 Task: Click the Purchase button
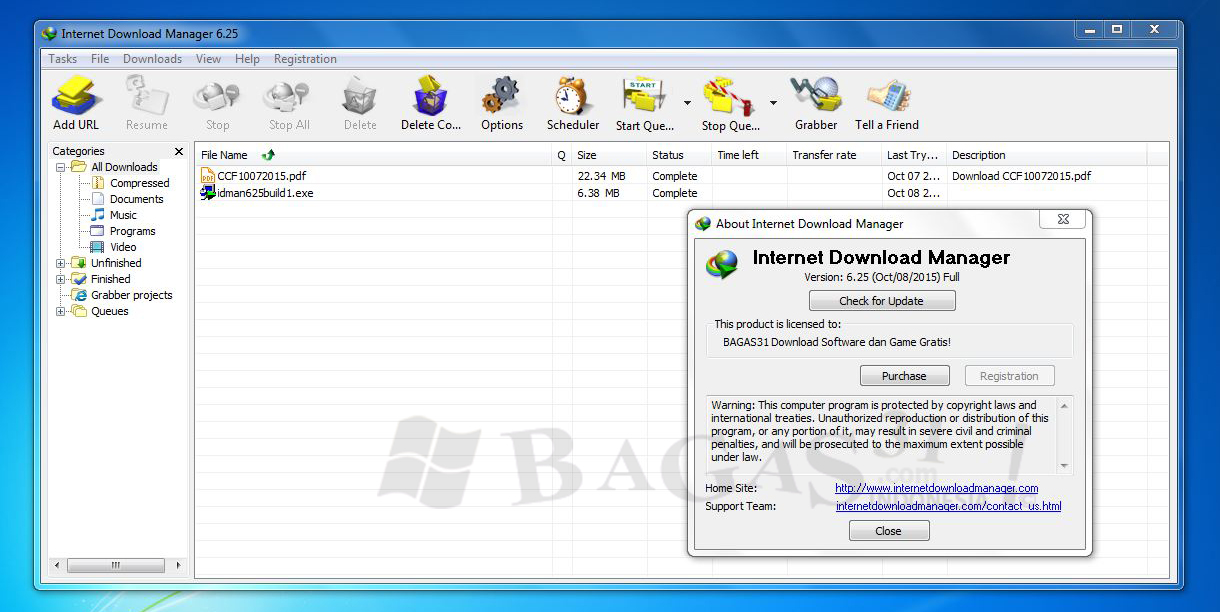point(904,376)
